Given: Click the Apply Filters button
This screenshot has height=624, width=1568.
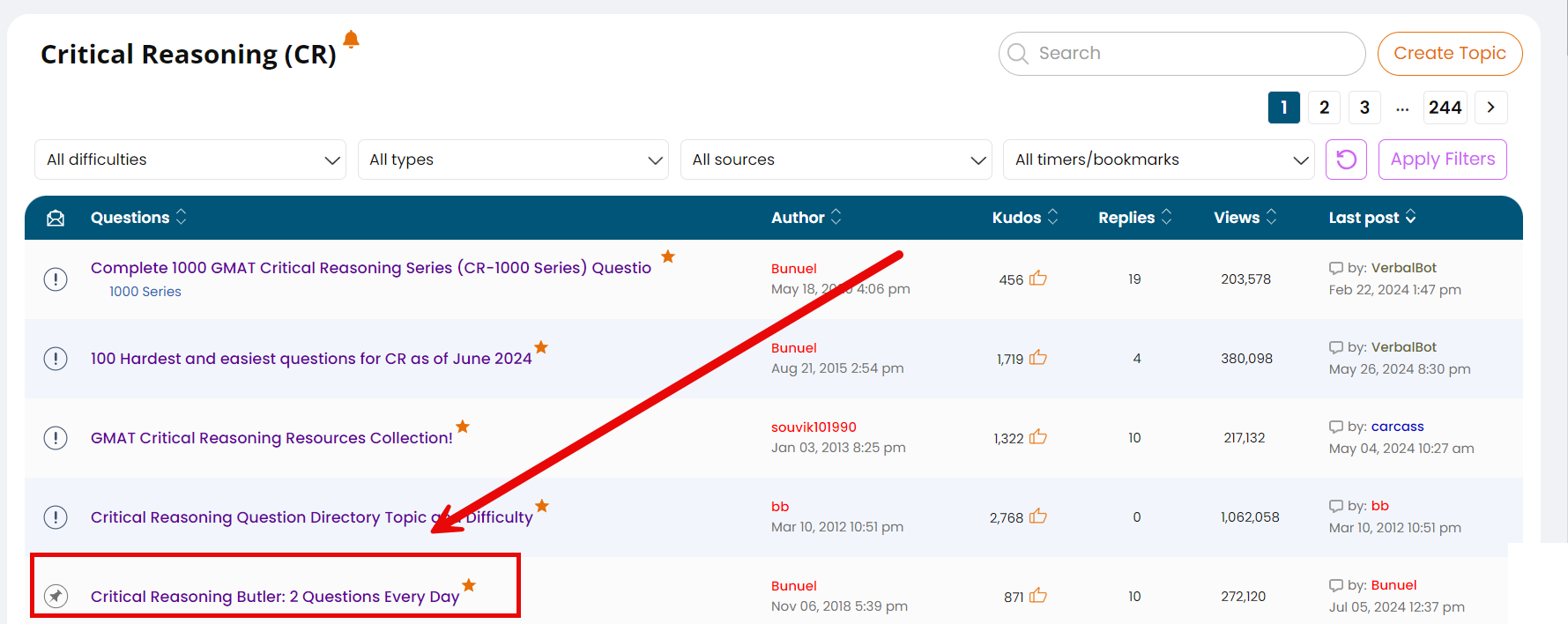Looking at the screenshot, I should 1442,160.
